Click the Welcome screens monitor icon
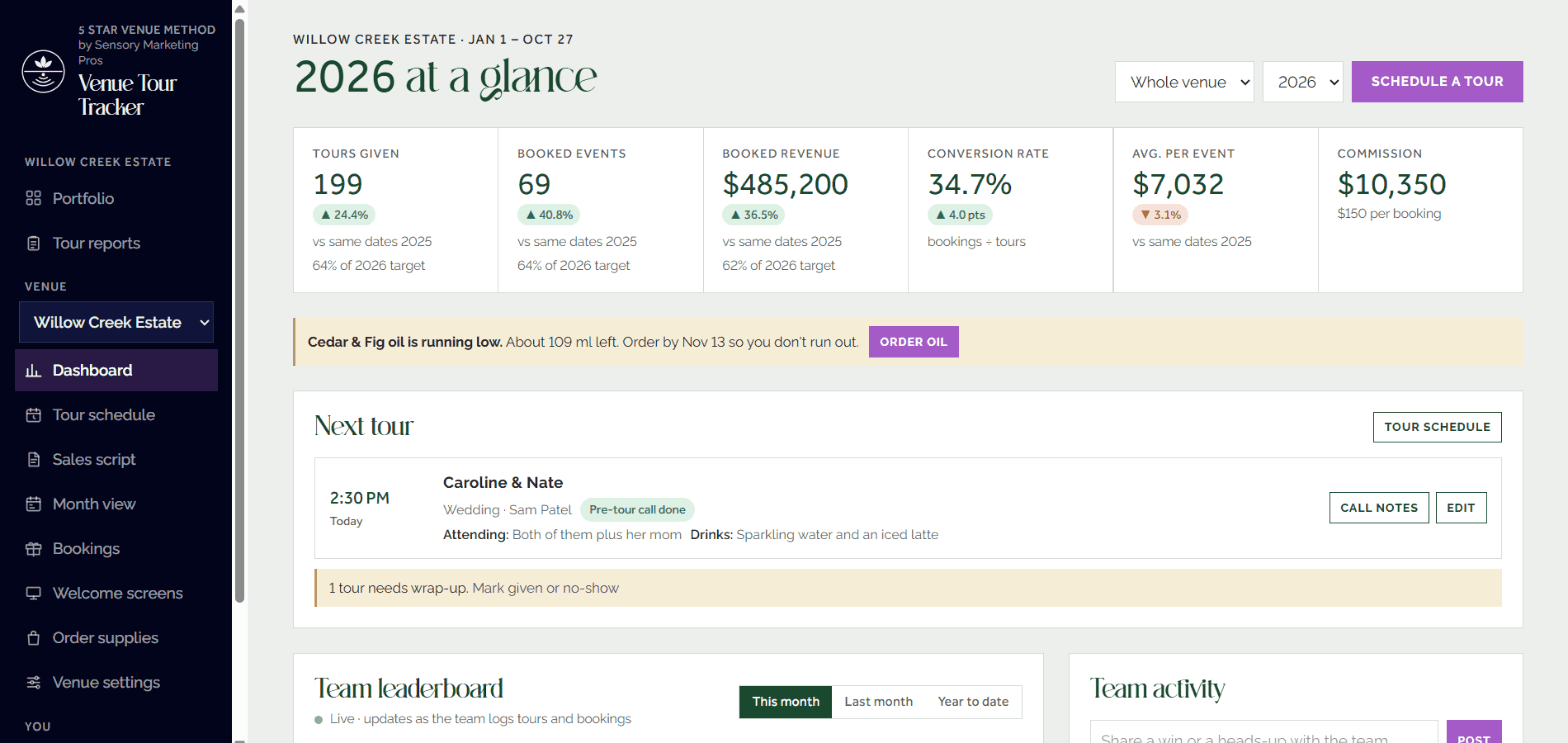 pos(33,593)
